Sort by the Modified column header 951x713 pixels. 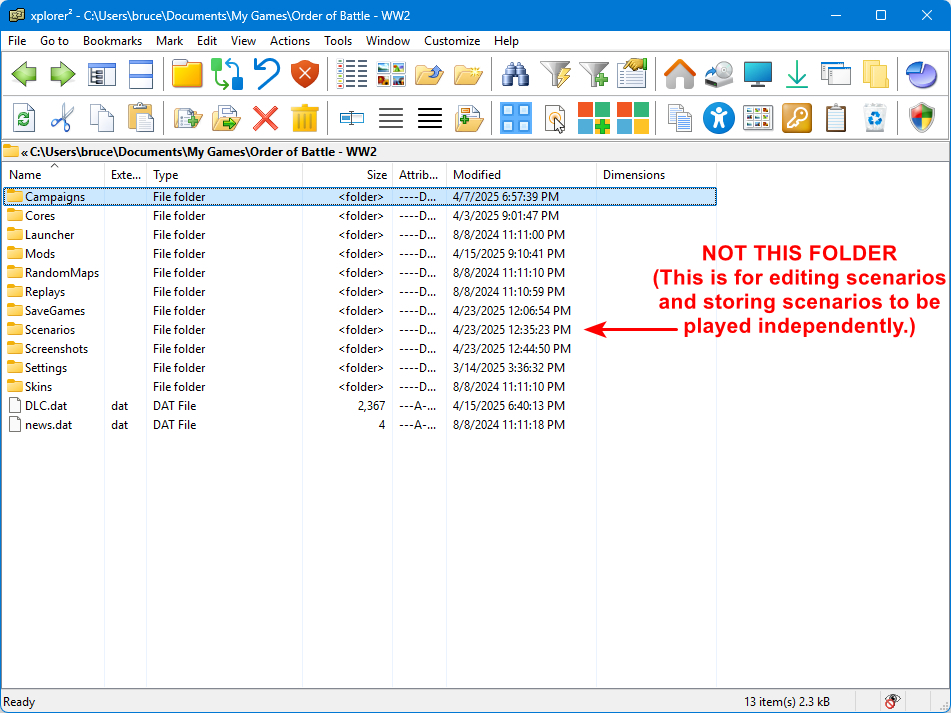(x=522, y=175)
